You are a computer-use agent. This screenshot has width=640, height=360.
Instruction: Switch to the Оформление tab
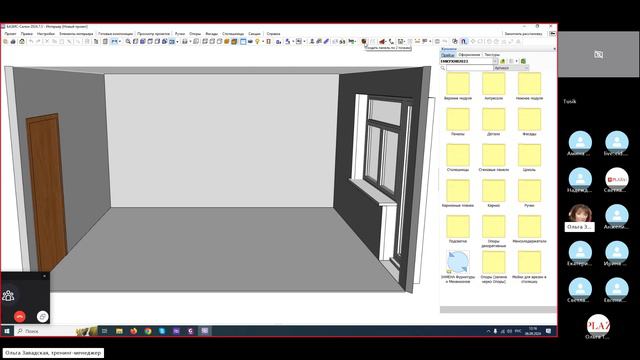point(469,55)
